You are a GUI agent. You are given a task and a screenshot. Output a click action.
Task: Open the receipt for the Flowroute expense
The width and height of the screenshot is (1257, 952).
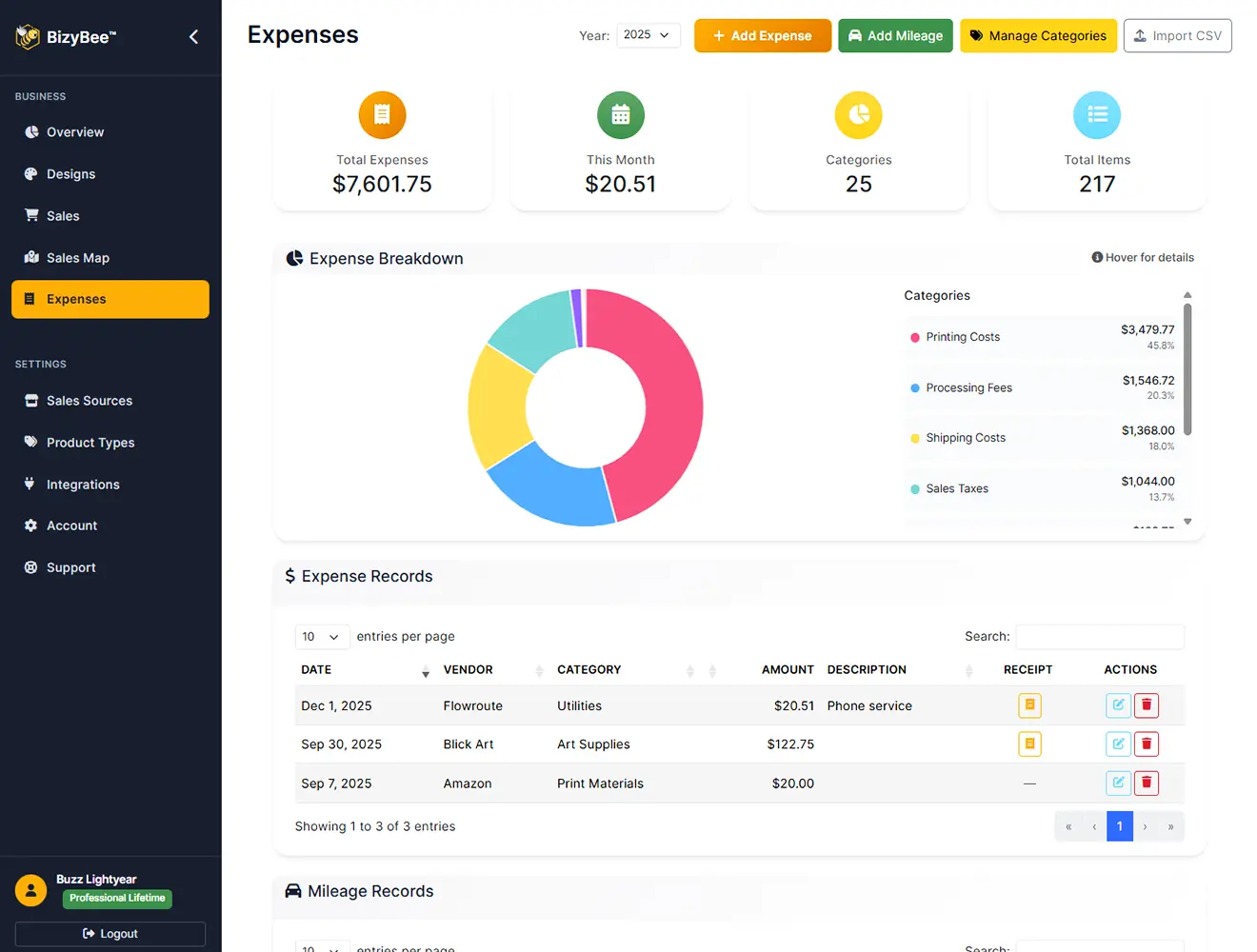[x=1029, y=705]
